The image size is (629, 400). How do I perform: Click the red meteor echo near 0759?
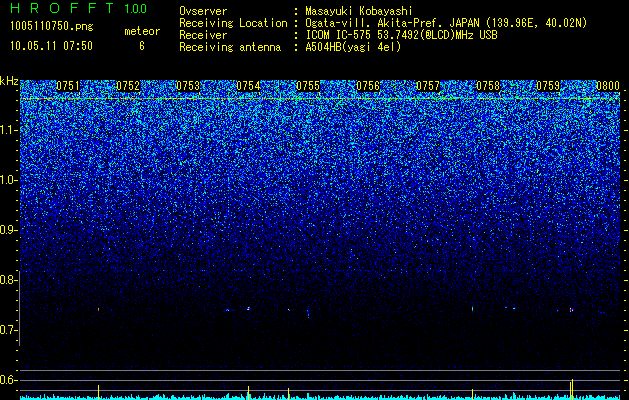[x=572, y=310]
